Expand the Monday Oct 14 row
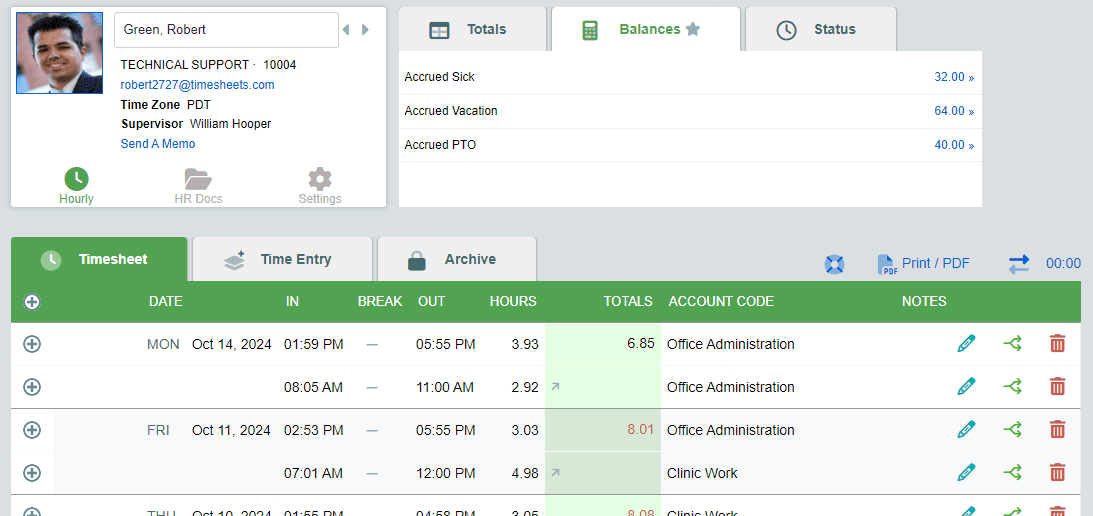 point(32,344)
